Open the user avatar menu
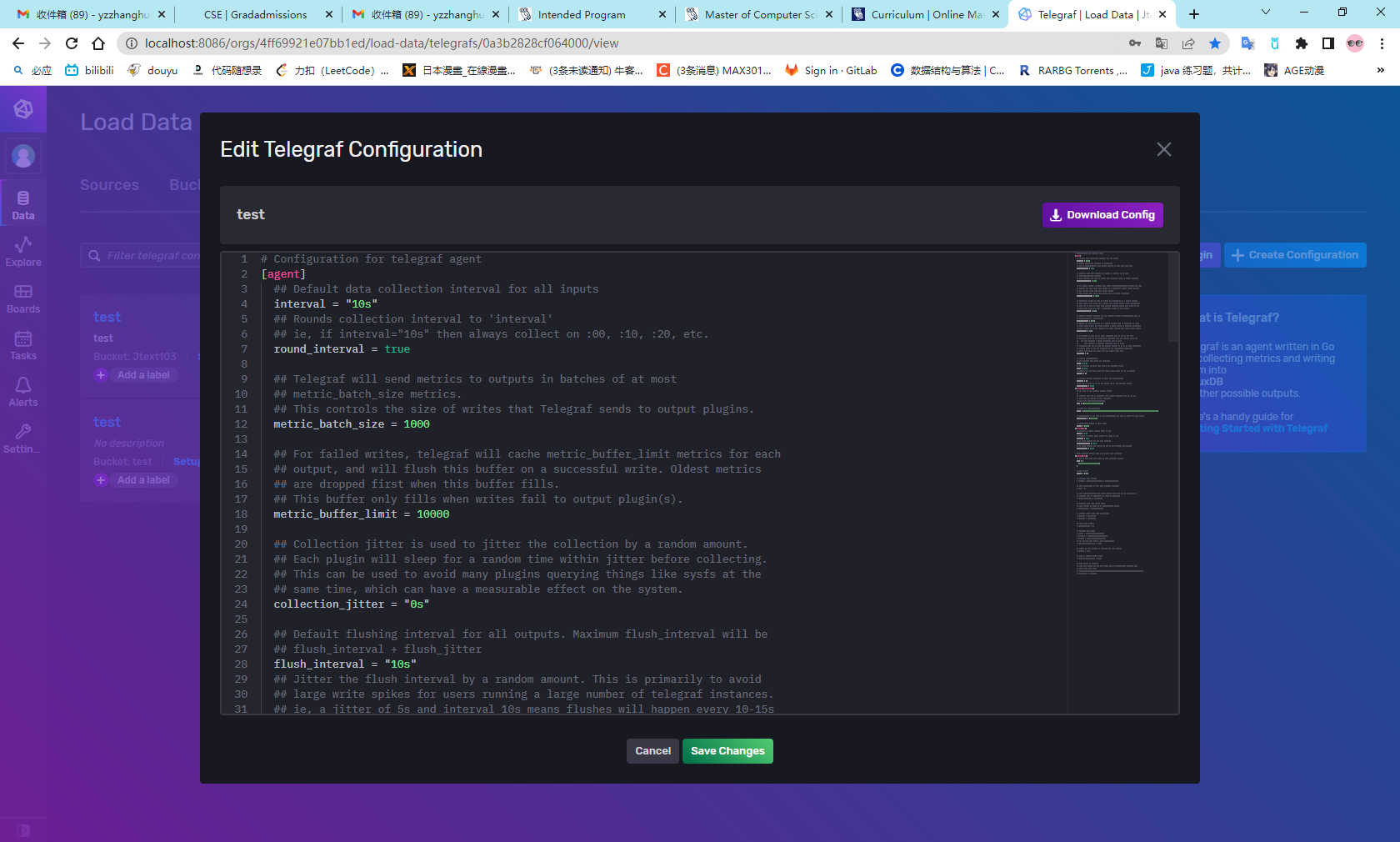This screenshot has width=1400, height=842. [23, 156]
